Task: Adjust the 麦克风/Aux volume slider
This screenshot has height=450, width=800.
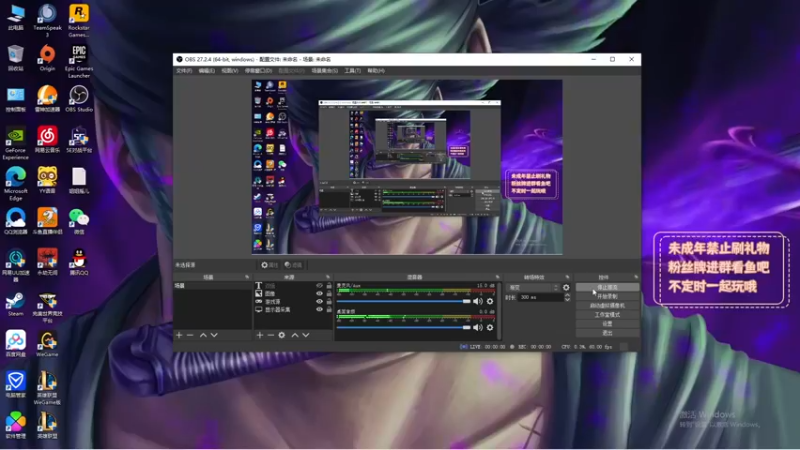Action: click(x=403, y=301)
